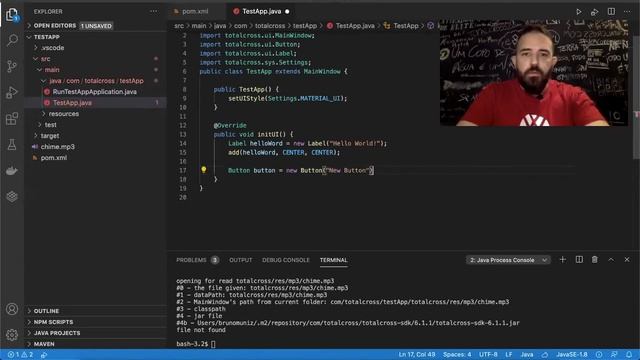Image resolution: width=640 pixels, height=360 pixels.
Task: Open the Source Control view
Action: (x=12, y=66)
